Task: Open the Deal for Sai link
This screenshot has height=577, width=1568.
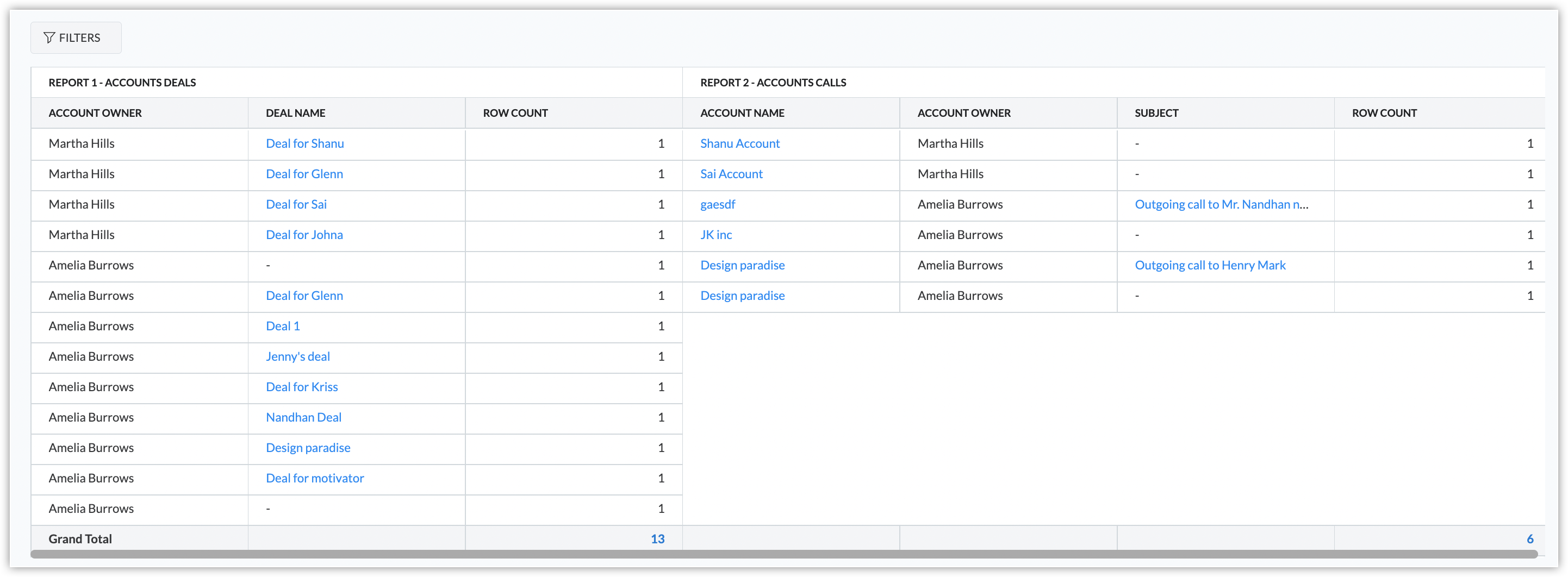Action: pyautogui.click(x=296, y=204)
